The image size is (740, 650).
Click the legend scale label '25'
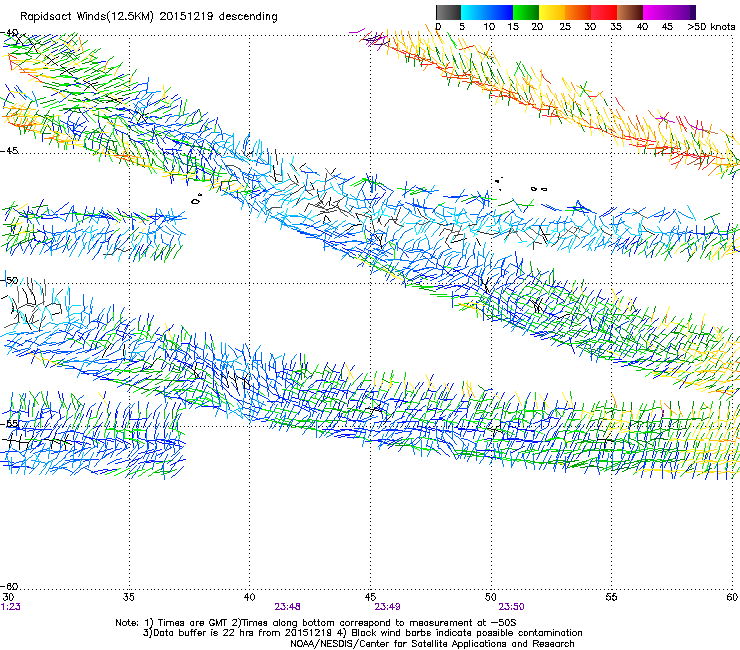tap(565, 27)
